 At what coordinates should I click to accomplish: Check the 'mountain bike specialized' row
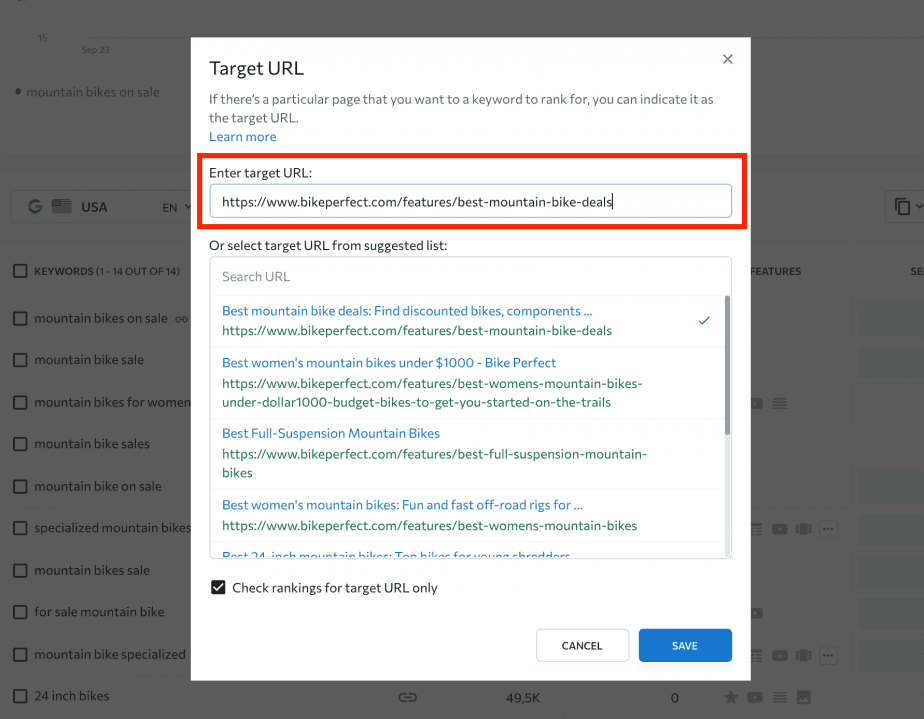(x=20, y=655)
